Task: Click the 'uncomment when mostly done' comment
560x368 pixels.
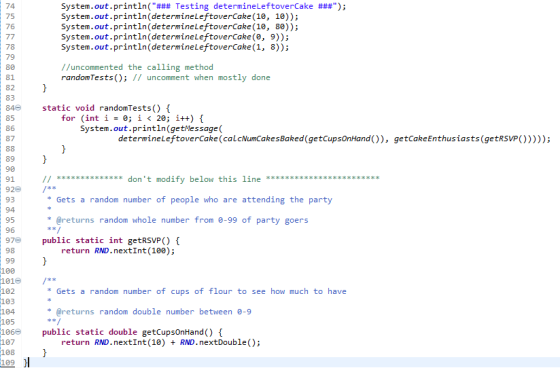Action: [201, 78]
